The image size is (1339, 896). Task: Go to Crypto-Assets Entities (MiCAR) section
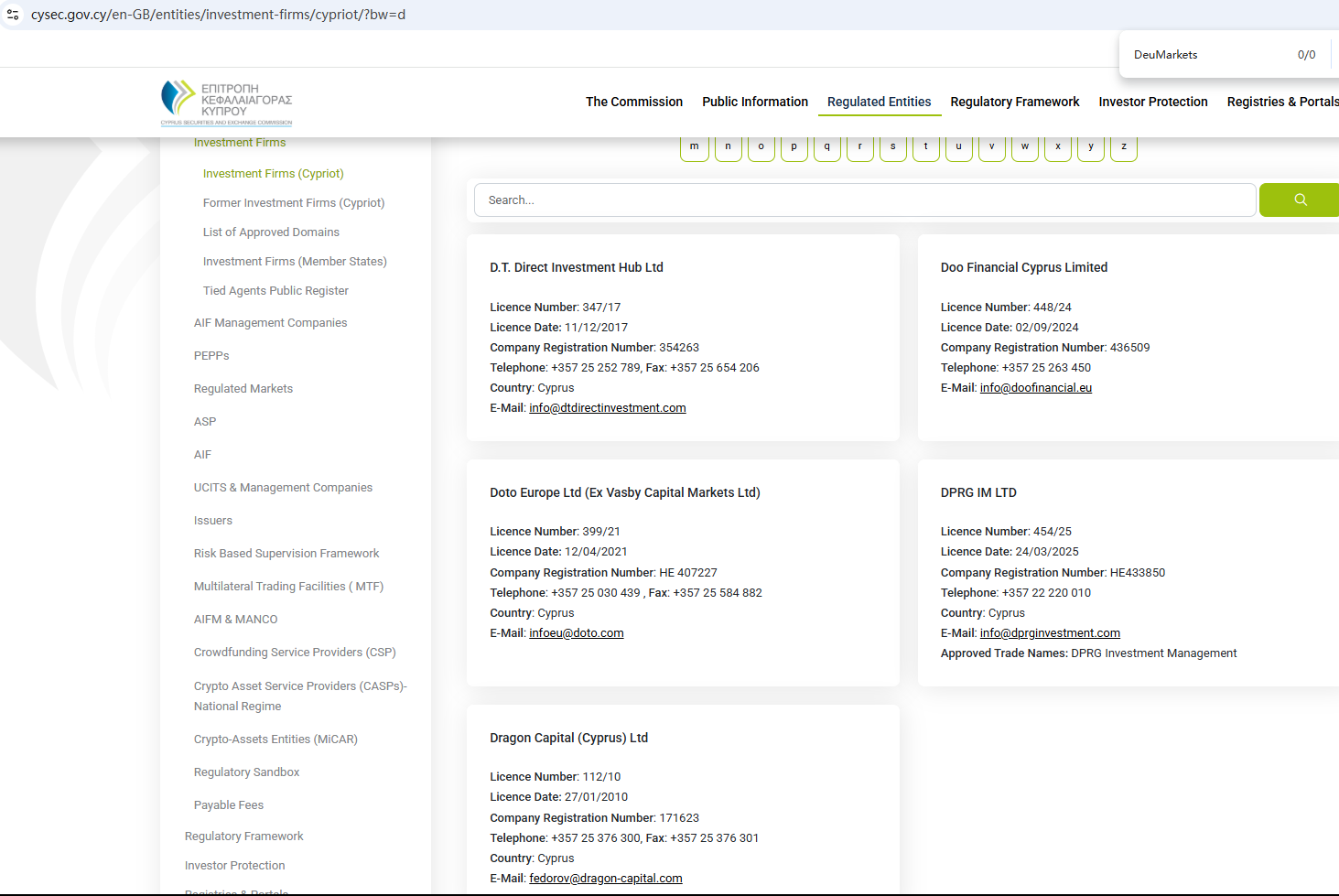275,739
